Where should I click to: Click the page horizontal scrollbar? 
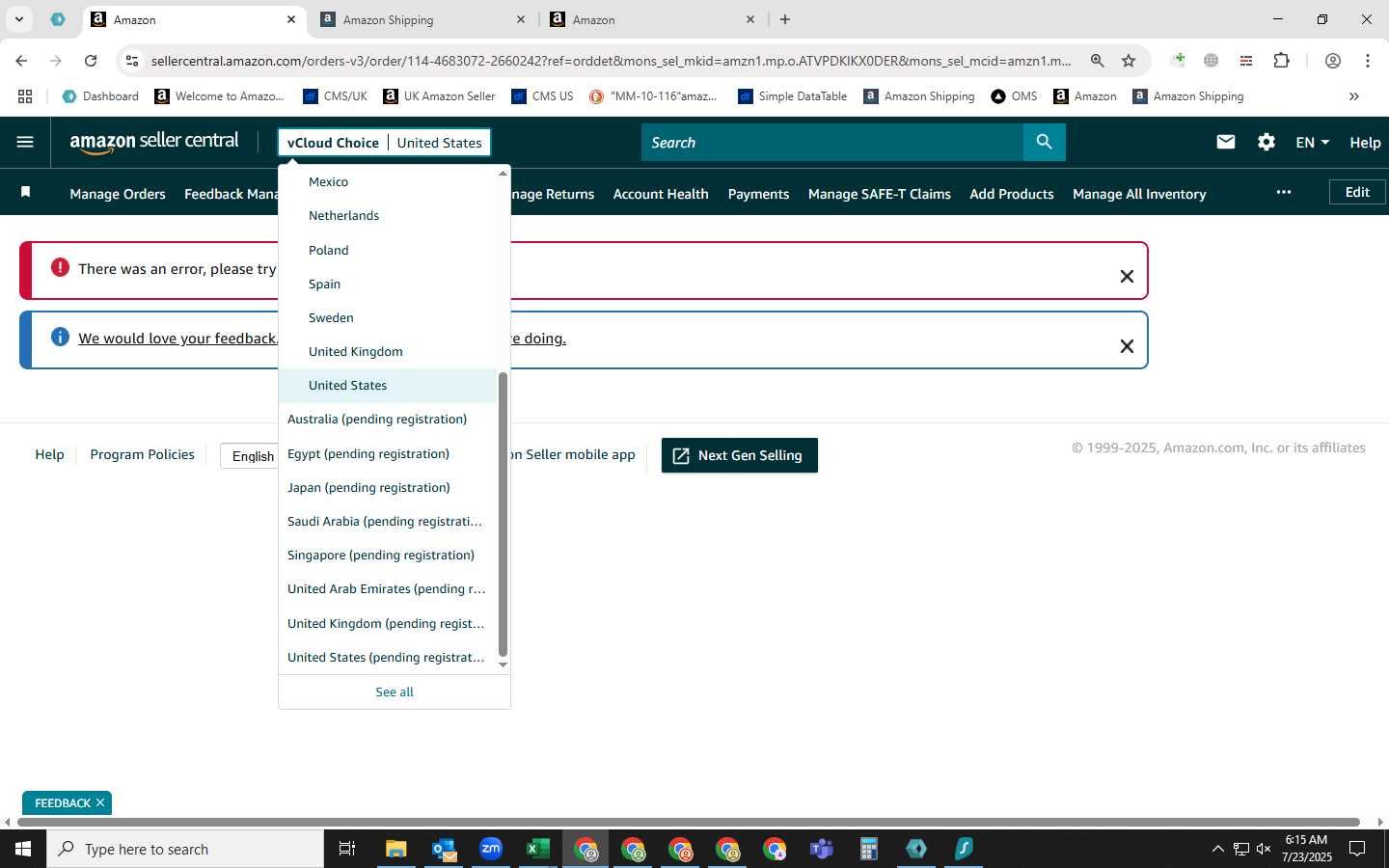click(690, 822)
